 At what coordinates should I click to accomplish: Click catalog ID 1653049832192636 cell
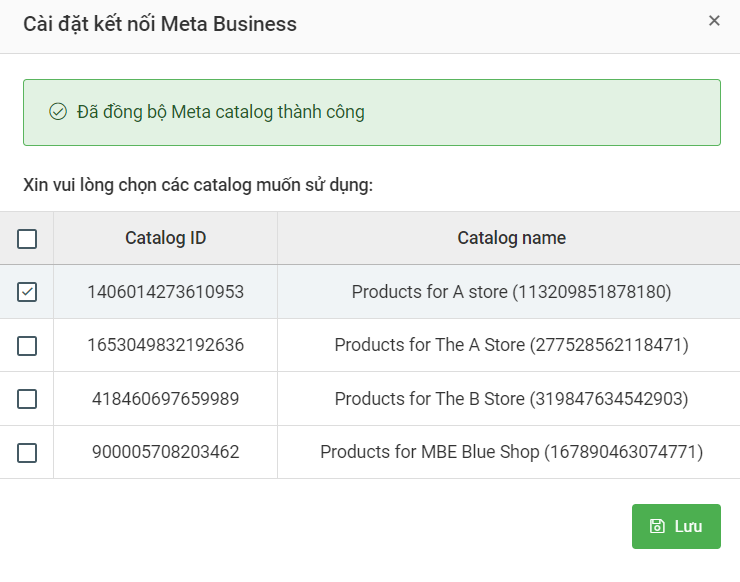pyautogui.click(x=166, y=345)
